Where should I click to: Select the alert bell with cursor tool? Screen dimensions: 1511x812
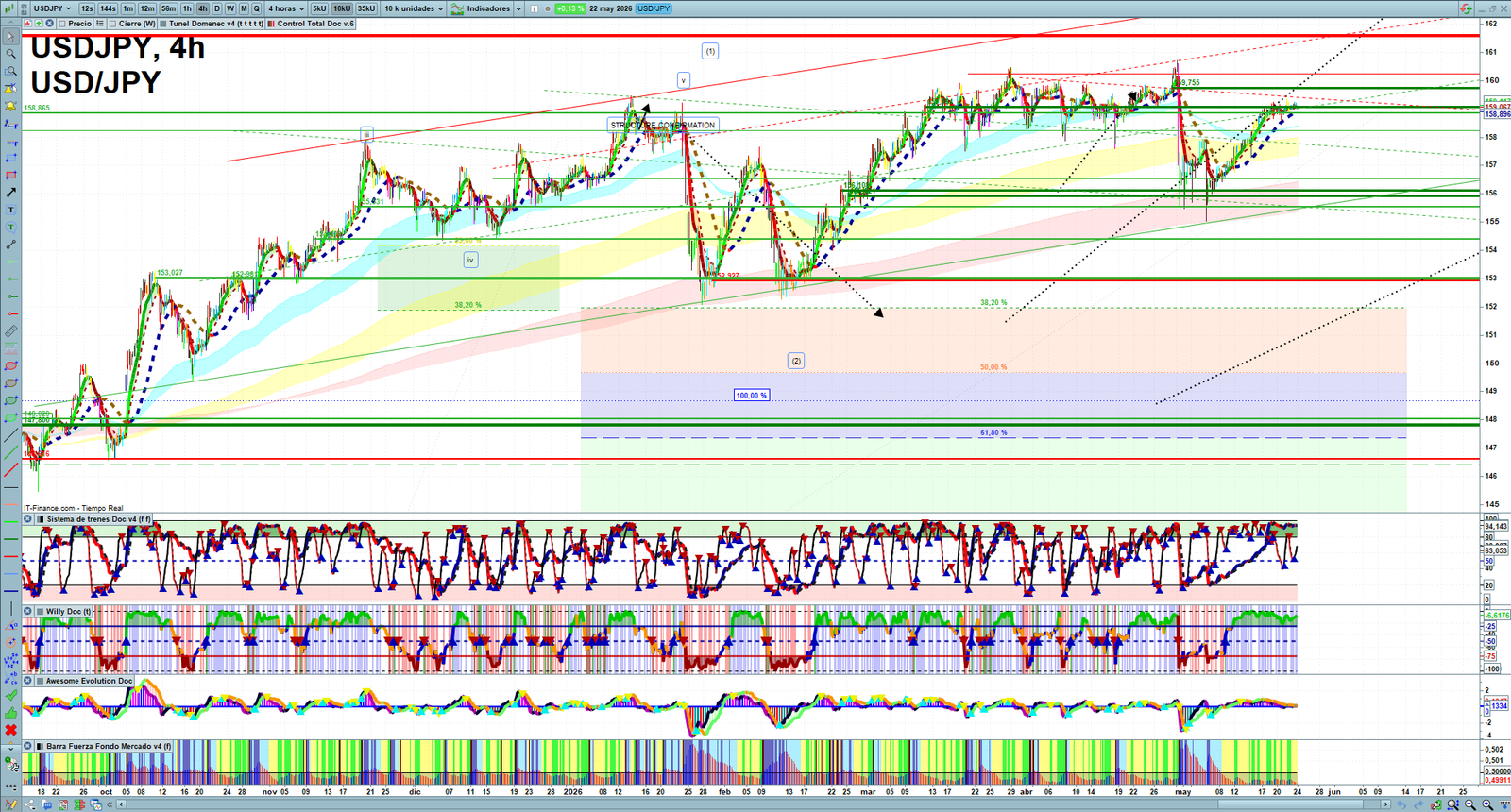pos(10,88)
